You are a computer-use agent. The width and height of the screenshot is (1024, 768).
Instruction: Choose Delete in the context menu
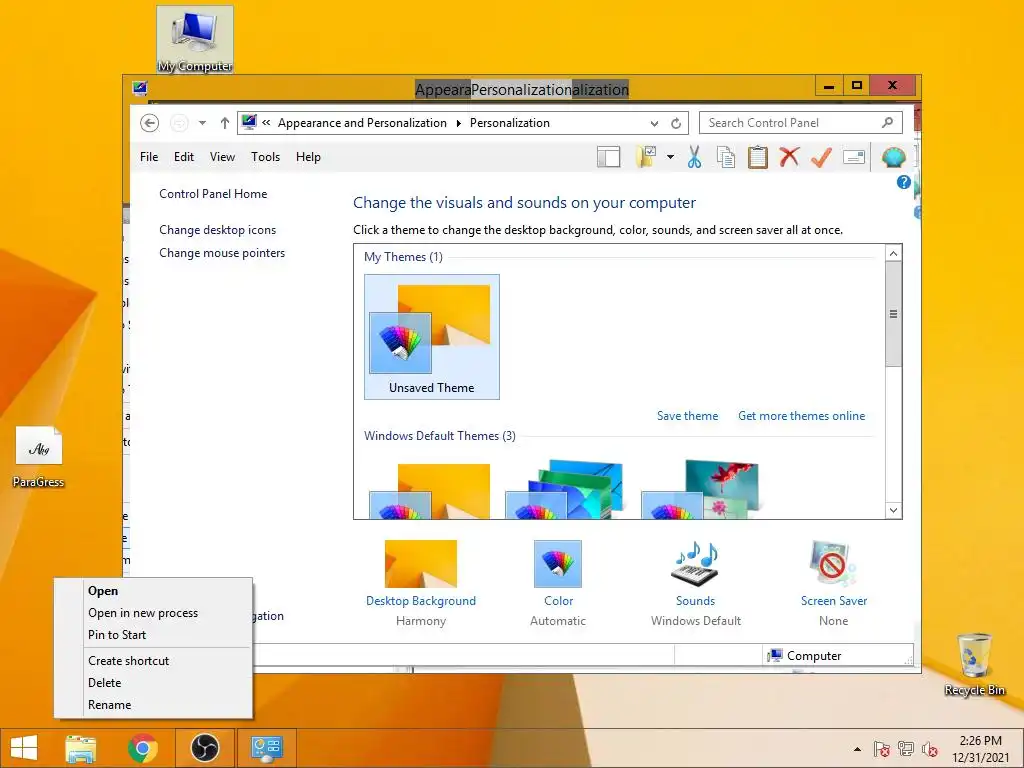click(x=153, y=682)
